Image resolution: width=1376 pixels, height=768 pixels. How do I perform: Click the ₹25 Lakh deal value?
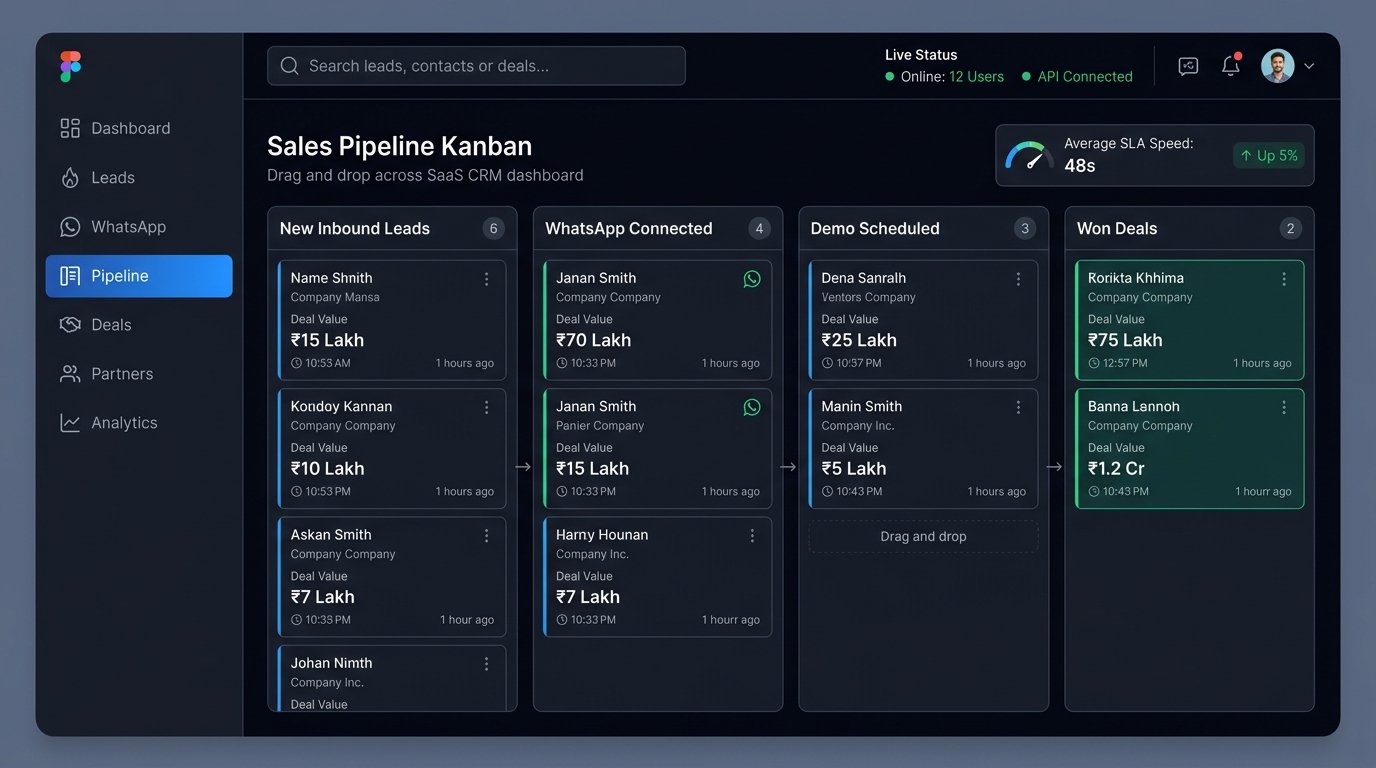click(x=859, y=340)
